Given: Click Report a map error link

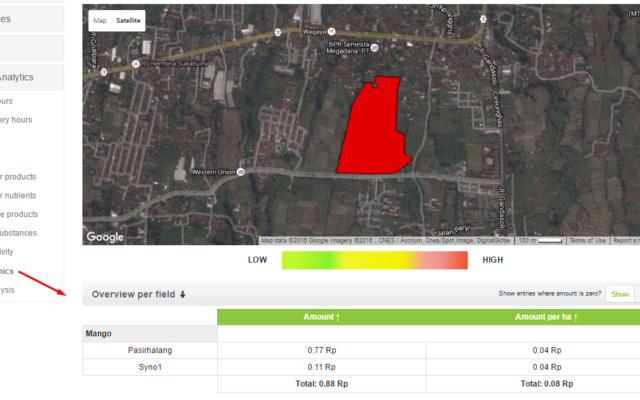Looking at the screenshot, I should click(625, 241).
